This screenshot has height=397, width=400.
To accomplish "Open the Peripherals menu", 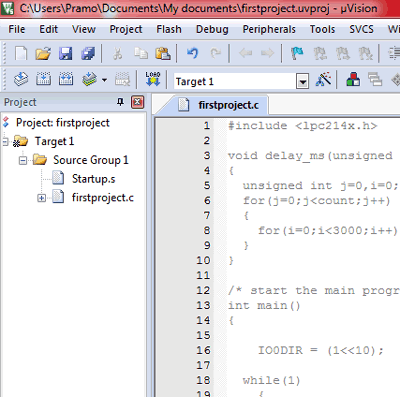I will (x=269, y=29).
